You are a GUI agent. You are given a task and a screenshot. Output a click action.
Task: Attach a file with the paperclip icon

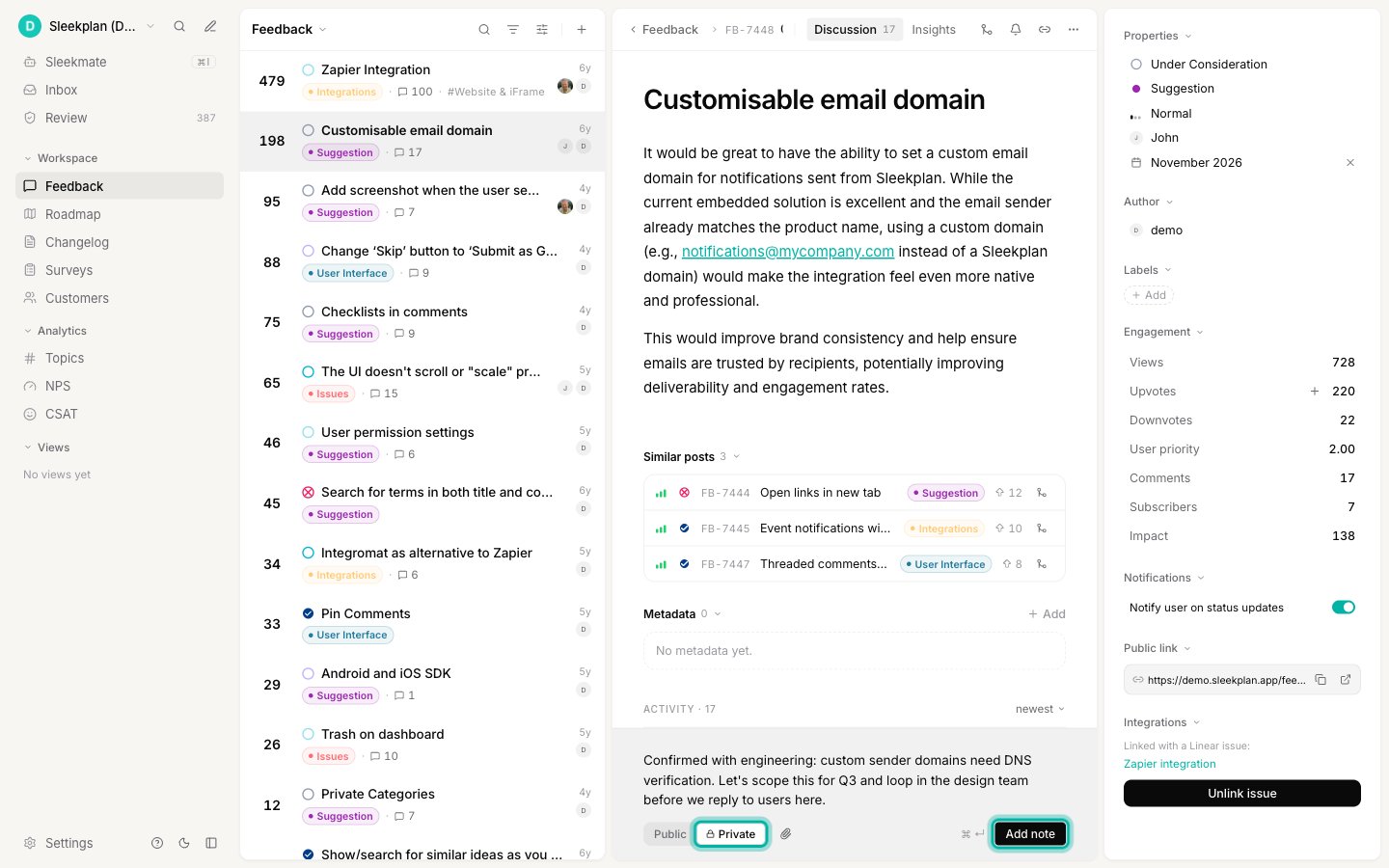click(786, 834)
